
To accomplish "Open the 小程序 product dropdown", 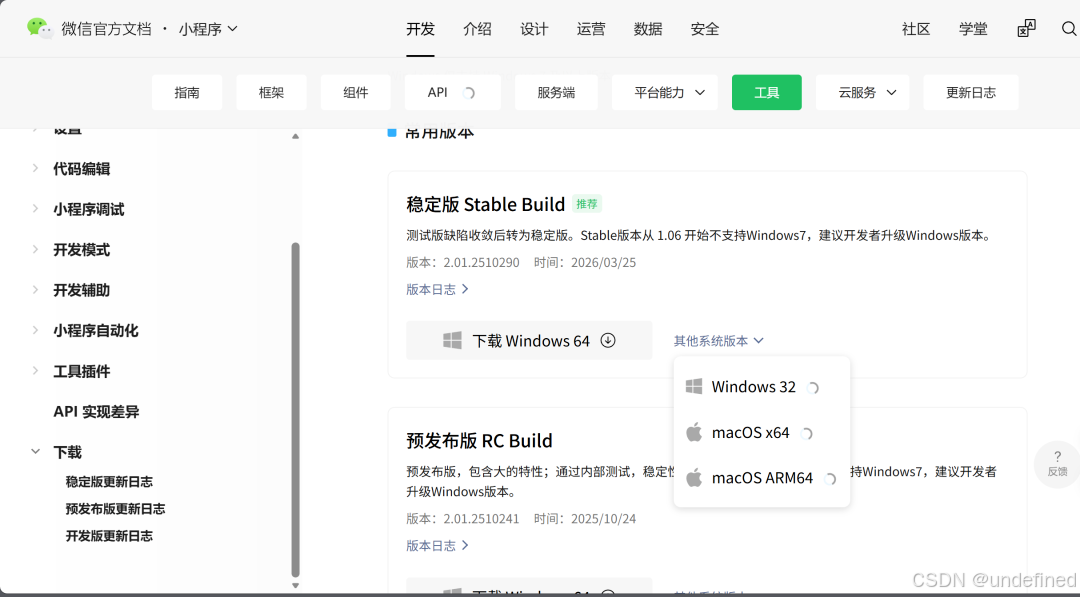I will [x=208, y=29].
